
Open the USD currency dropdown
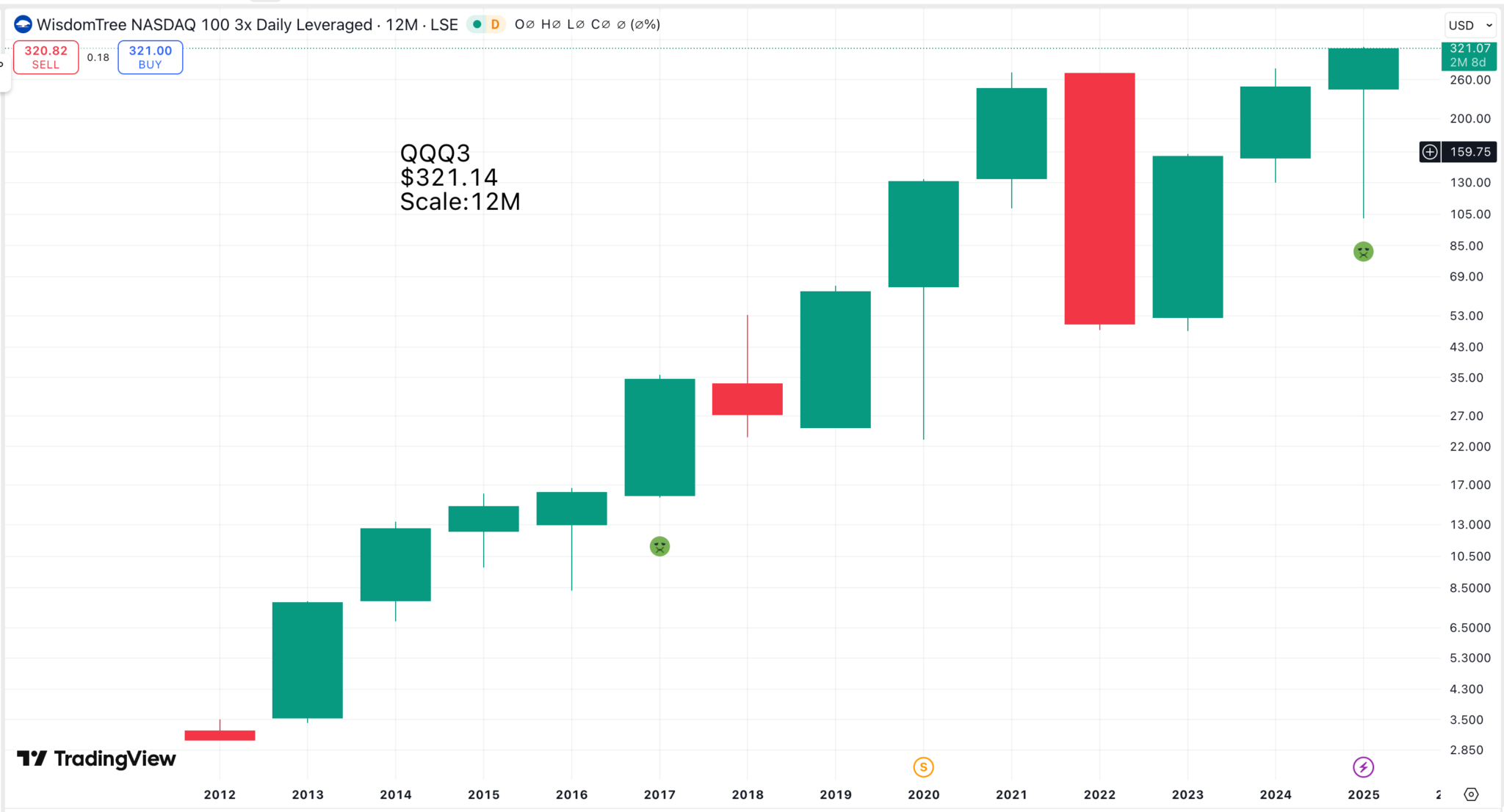click(x=1470, y=25)
